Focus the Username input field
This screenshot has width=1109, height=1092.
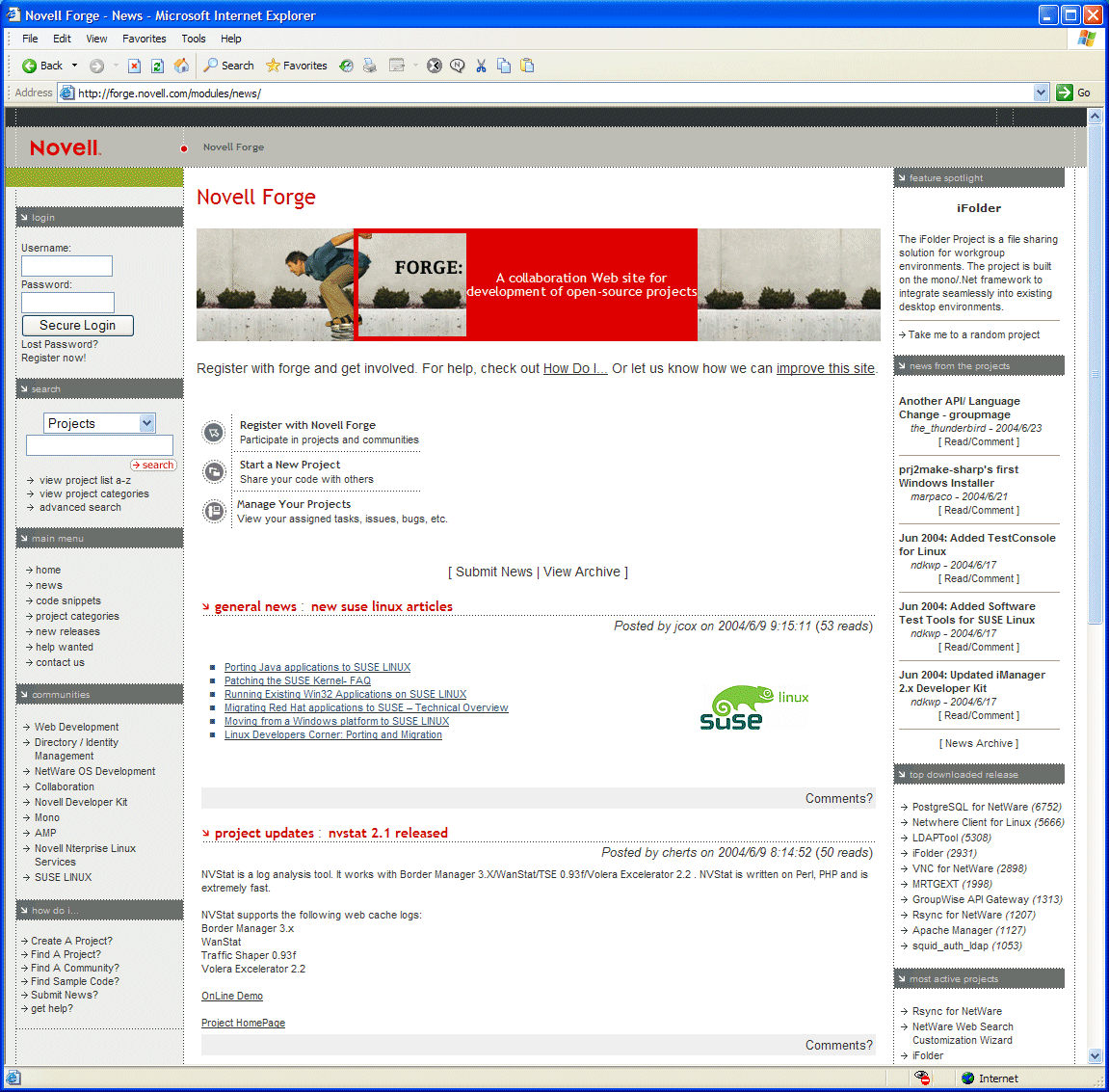pos(66,266)
